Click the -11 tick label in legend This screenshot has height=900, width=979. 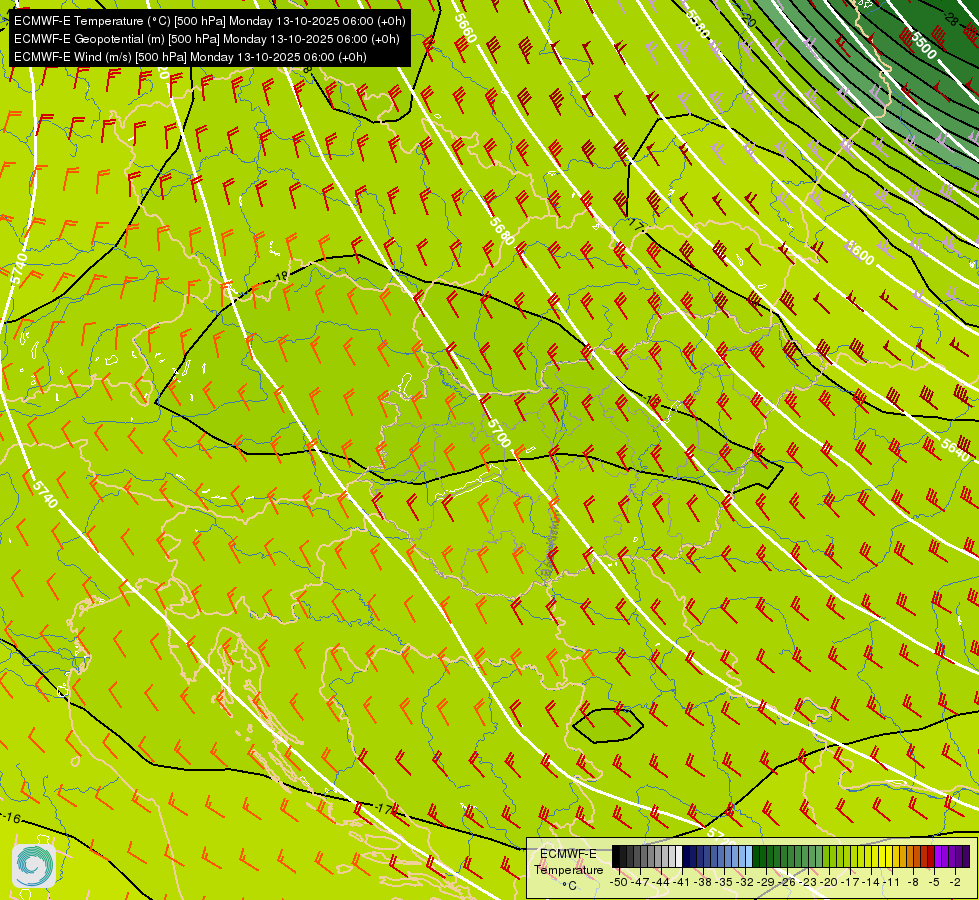click(x=892, y=882)
